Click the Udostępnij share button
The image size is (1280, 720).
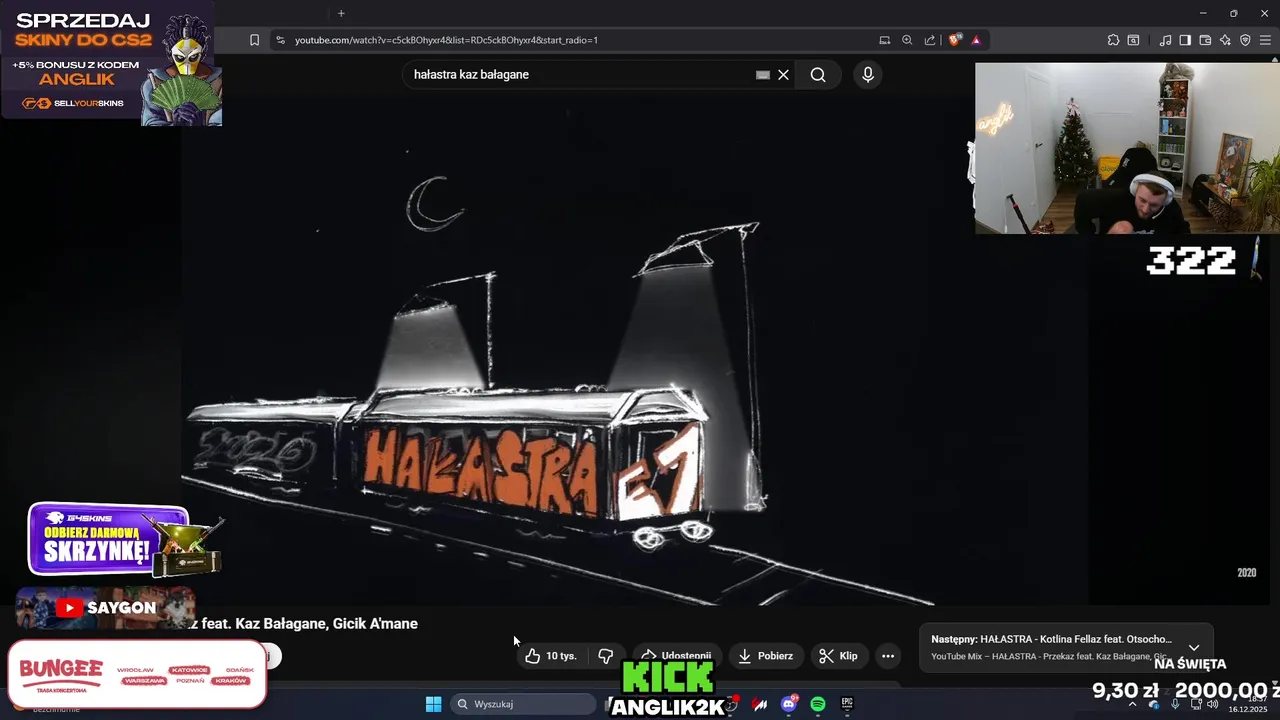pyautogui.click(x=676, y=656)
